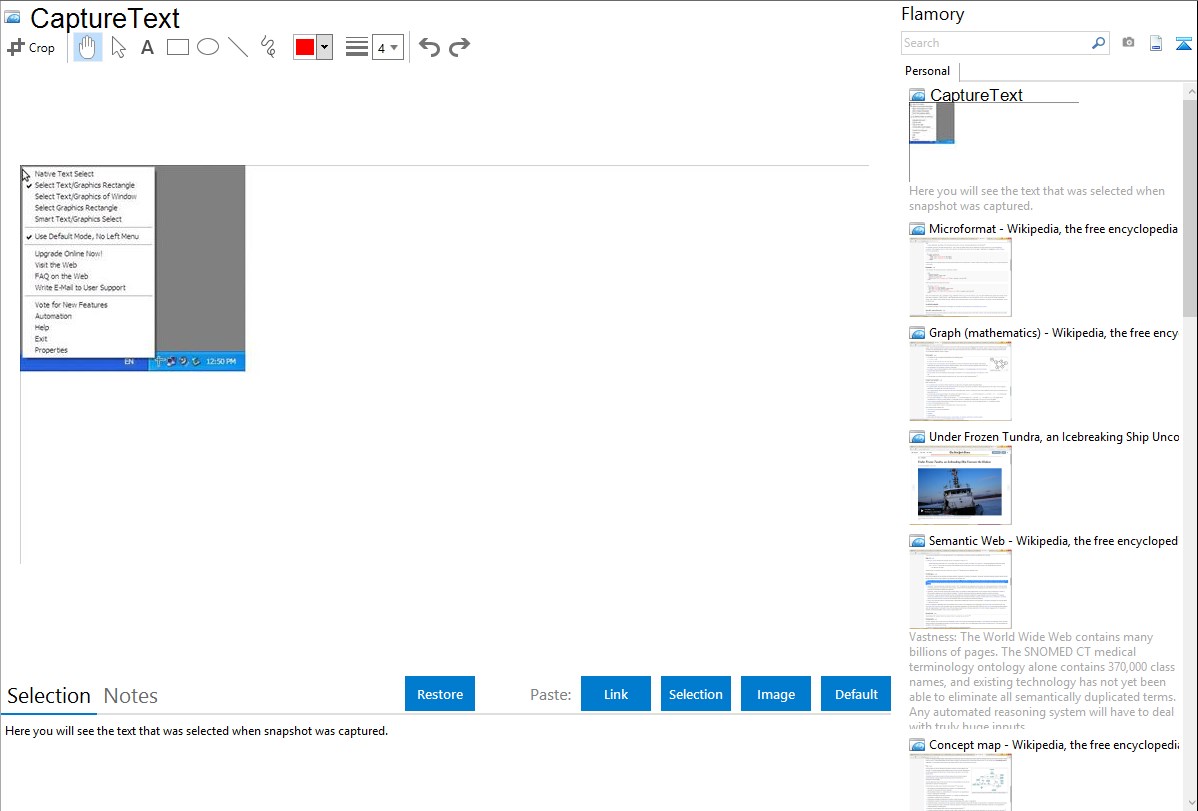Click the Semantic Web Vastness description text

(1043, 682)
